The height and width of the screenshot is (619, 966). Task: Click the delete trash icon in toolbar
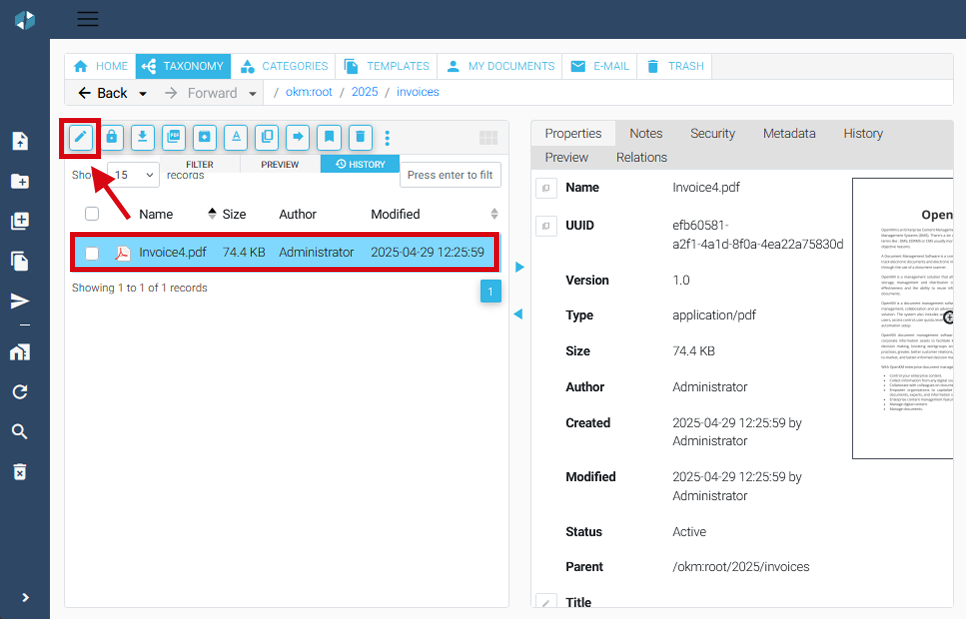click(x=360, y=137)
